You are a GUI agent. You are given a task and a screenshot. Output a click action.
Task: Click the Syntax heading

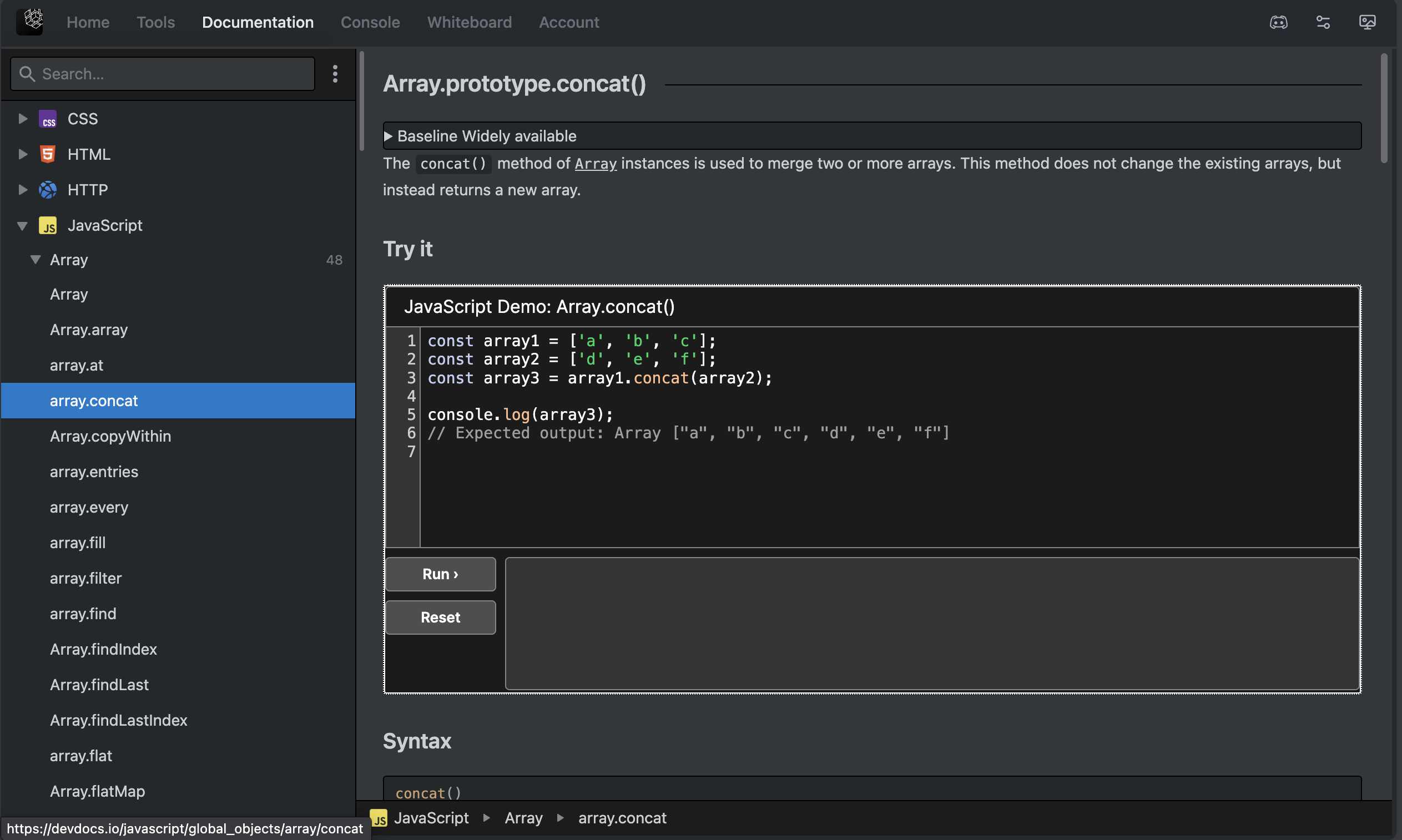pos(417,741)
